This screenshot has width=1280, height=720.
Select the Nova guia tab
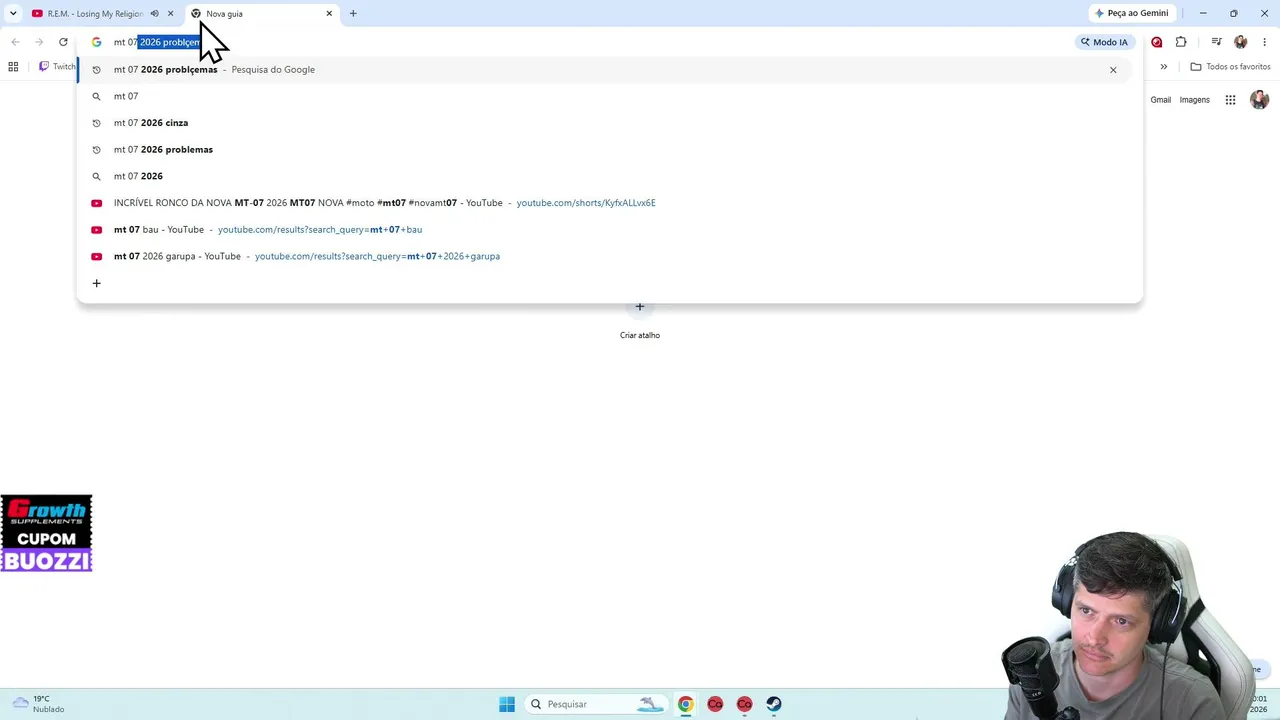pyautogui.click(x=262, y=13)
